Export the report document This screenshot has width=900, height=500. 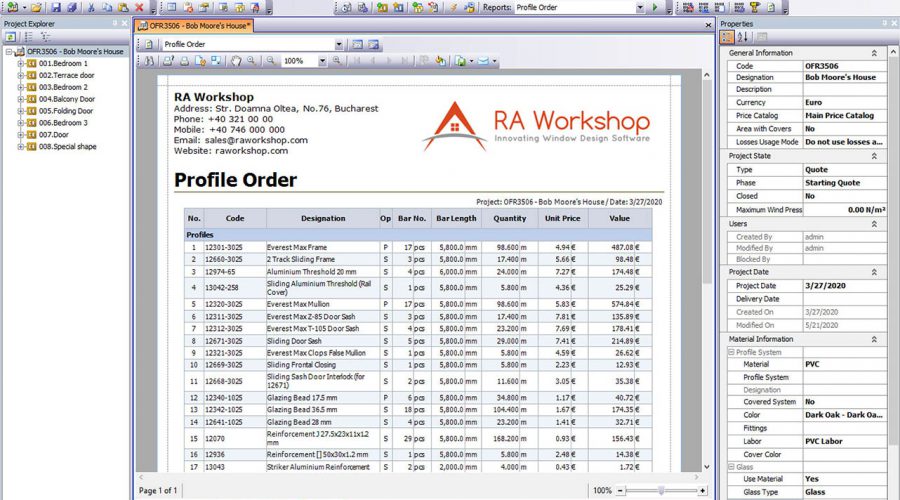(x=460, y=60)
